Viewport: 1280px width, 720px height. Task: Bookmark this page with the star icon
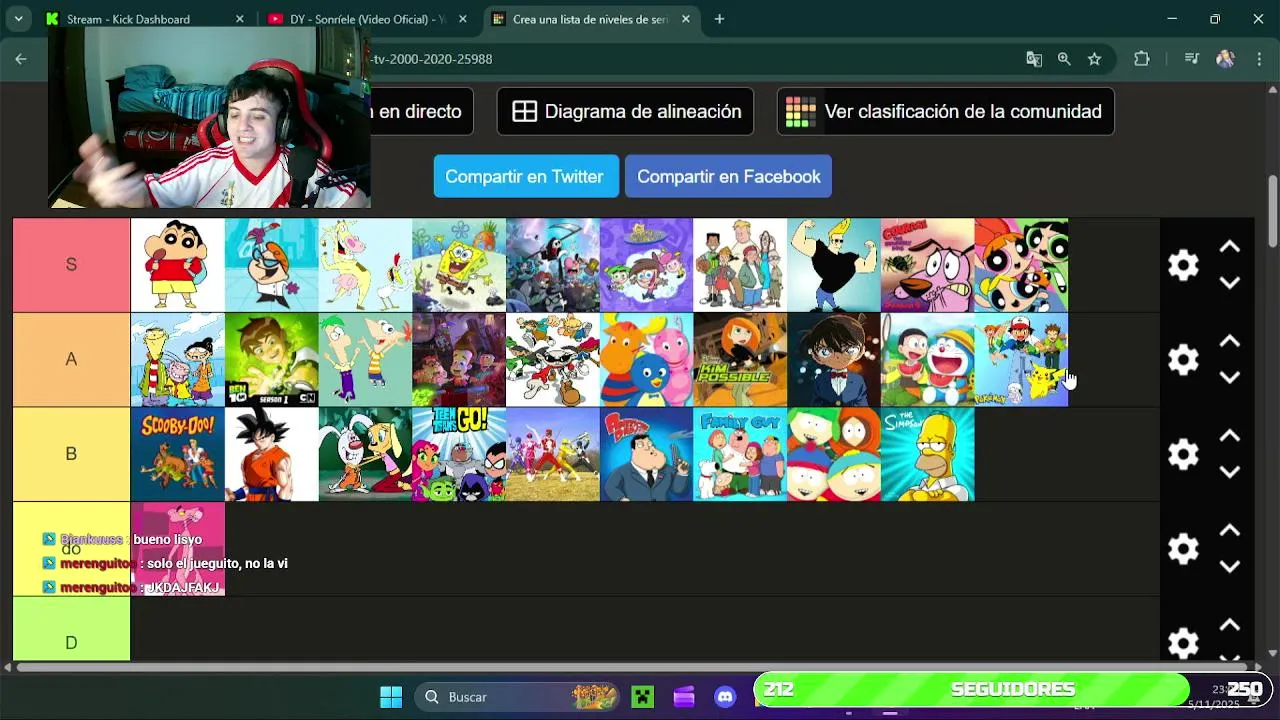coord(1094,59)
